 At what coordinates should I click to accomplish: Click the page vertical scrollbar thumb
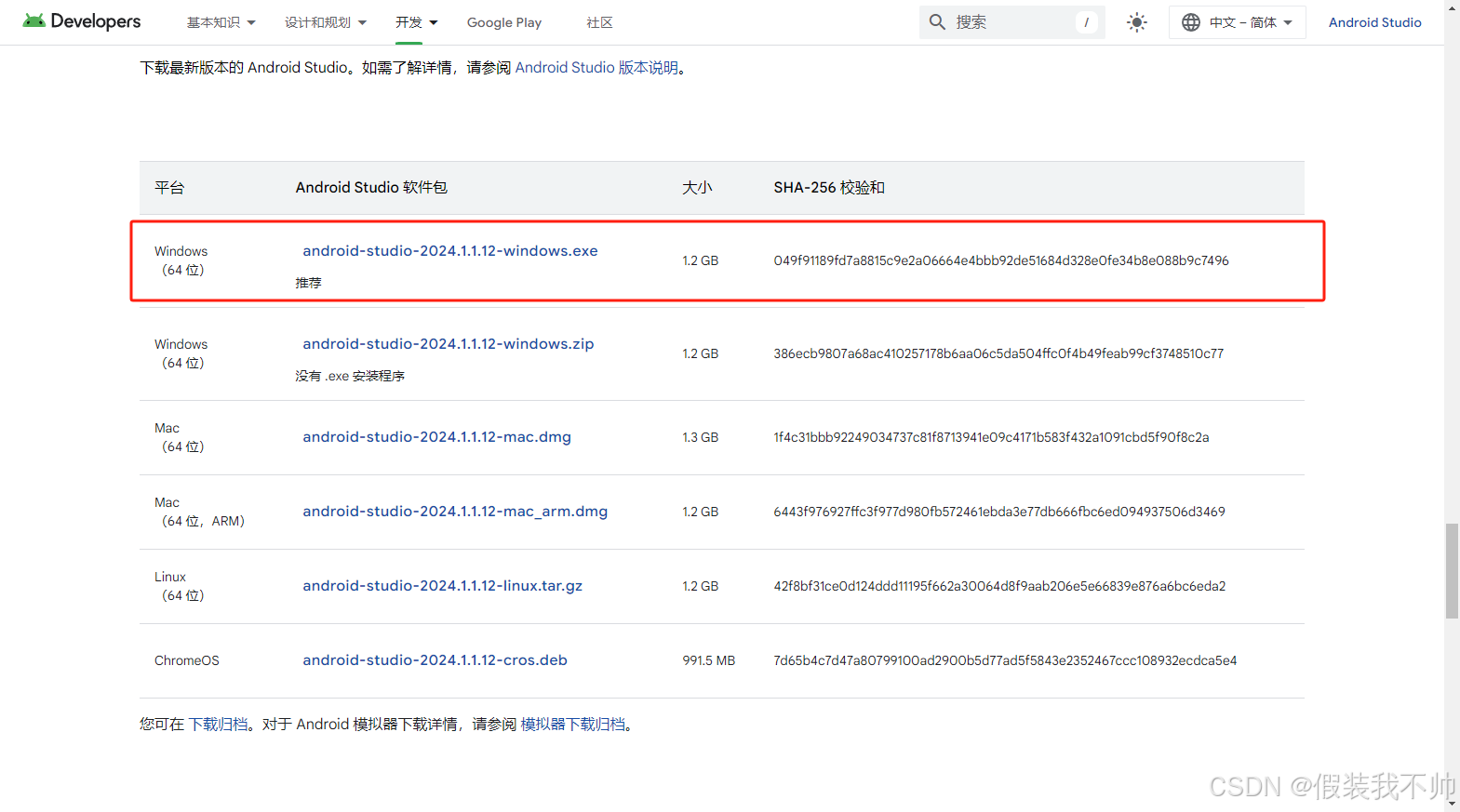(1452, 571)
